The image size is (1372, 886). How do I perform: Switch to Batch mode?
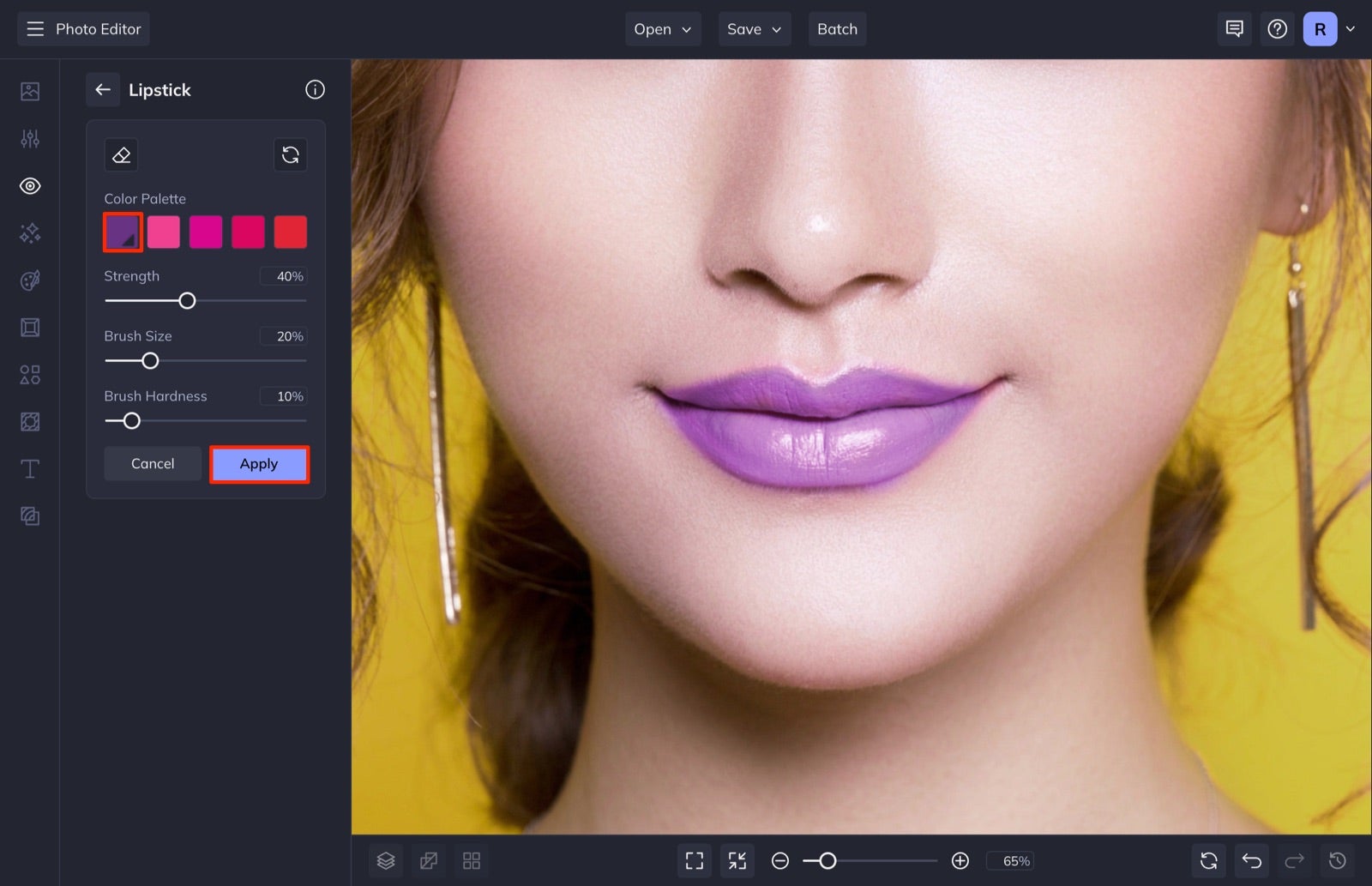837,28
